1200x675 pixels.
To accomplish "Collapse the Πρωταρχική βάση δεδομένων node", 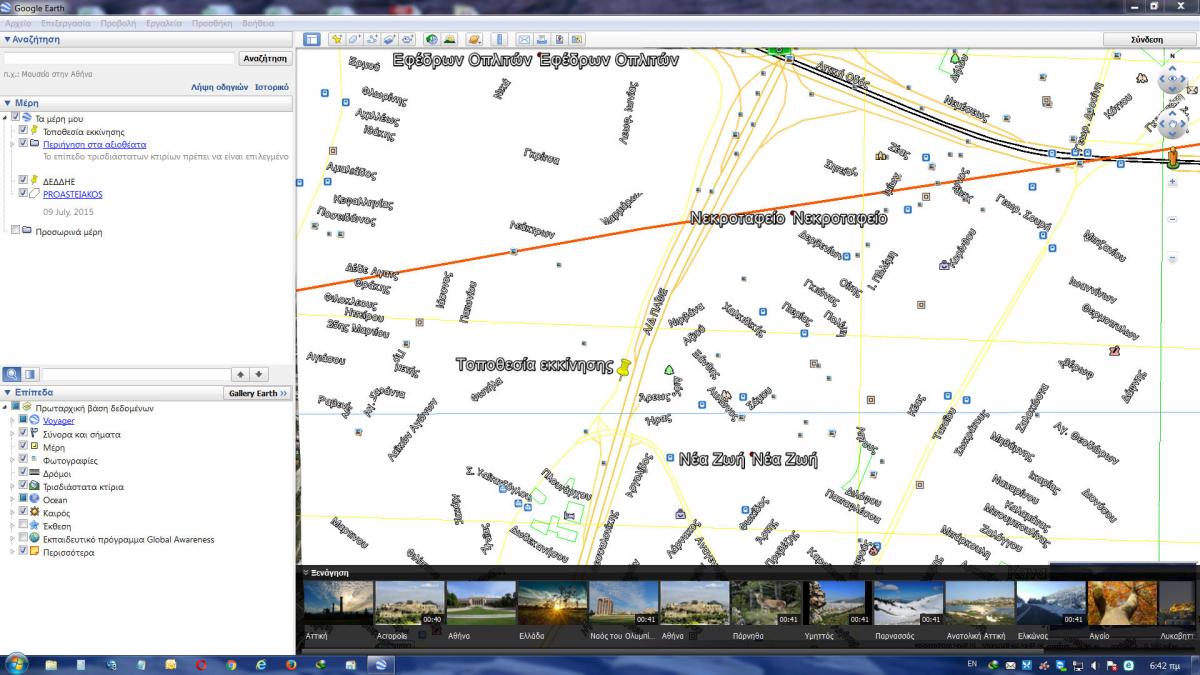I will click(6, 408).
